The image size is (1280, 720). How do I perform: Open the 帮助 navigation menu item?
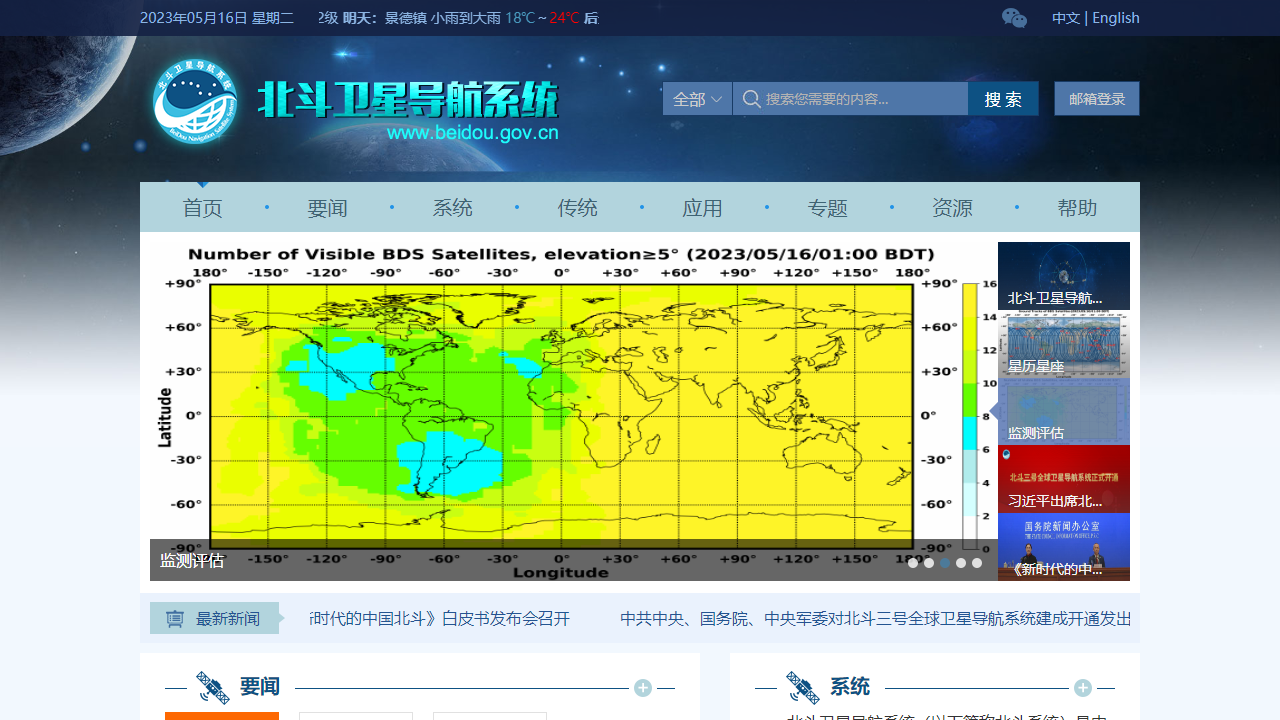[1077, 208]
